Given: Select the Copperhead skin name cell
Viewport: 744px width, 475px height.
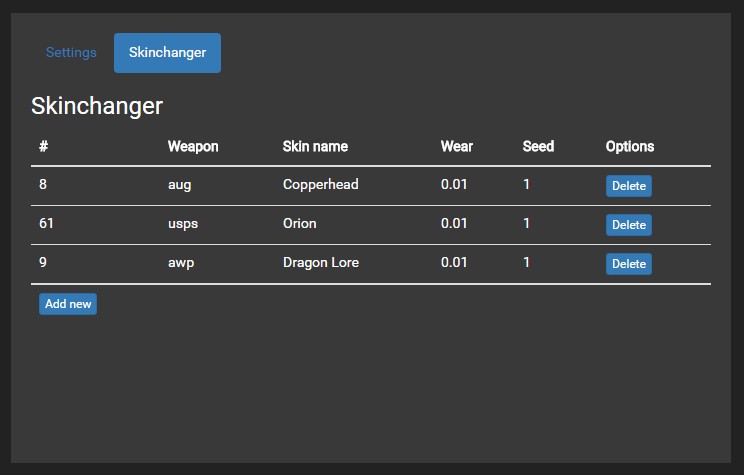Looking at the screenshot, I should [321, 185].
